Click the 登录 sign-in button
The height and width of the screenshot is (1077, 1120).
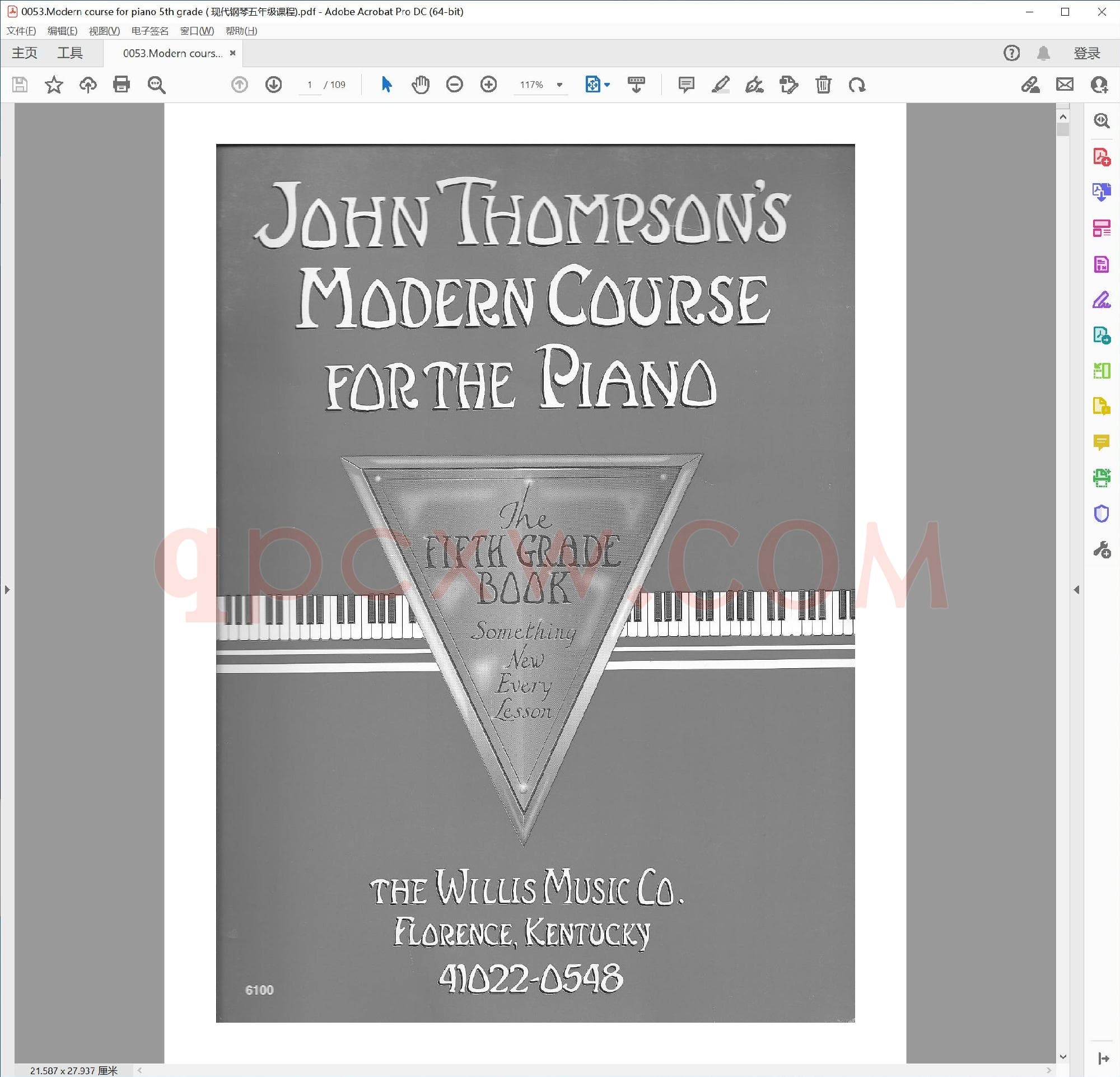click(x=1086, y=53)
